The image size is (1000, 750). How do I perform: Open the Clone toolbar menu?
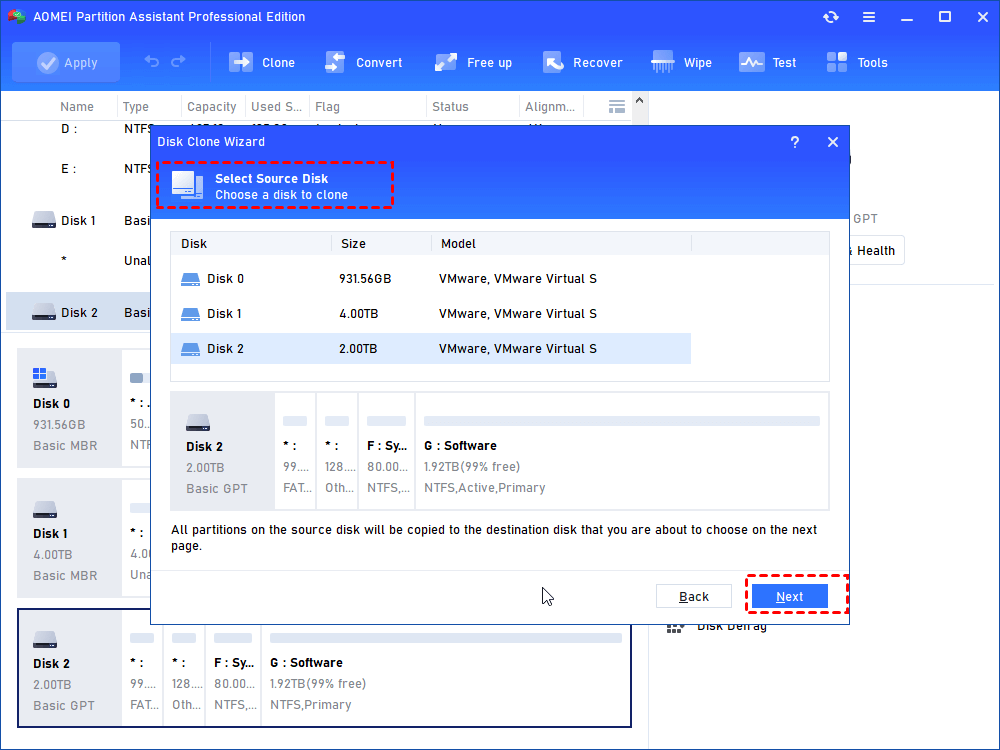tap(261, 62)
